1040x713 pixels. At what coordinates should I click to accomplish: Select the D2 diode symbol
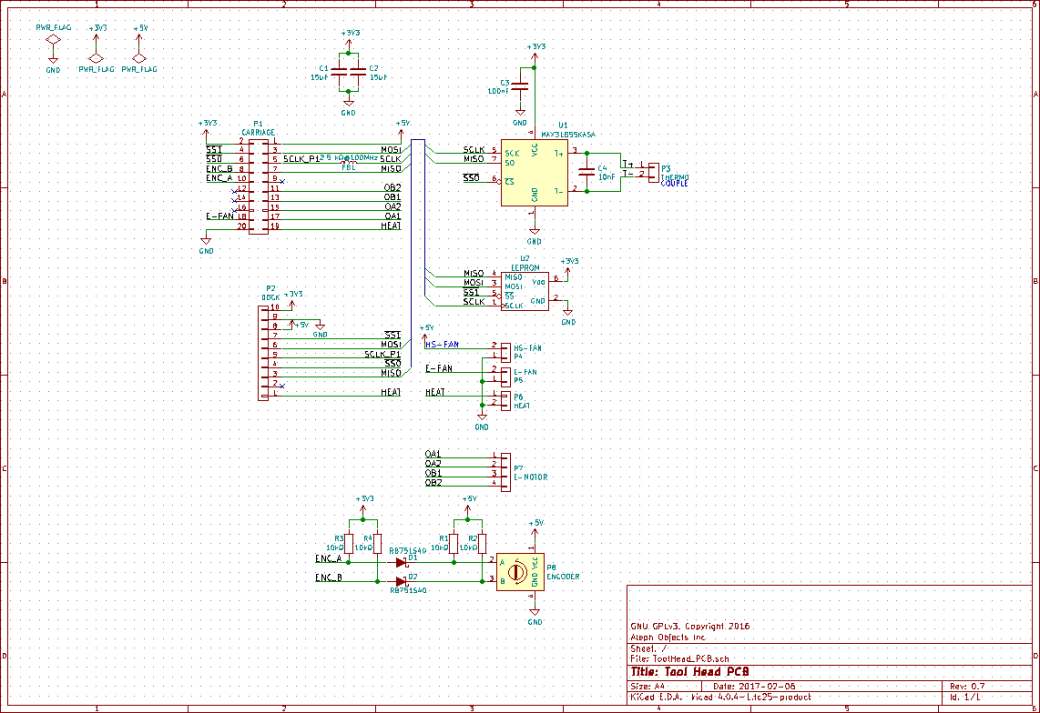[x=402, y=580]
